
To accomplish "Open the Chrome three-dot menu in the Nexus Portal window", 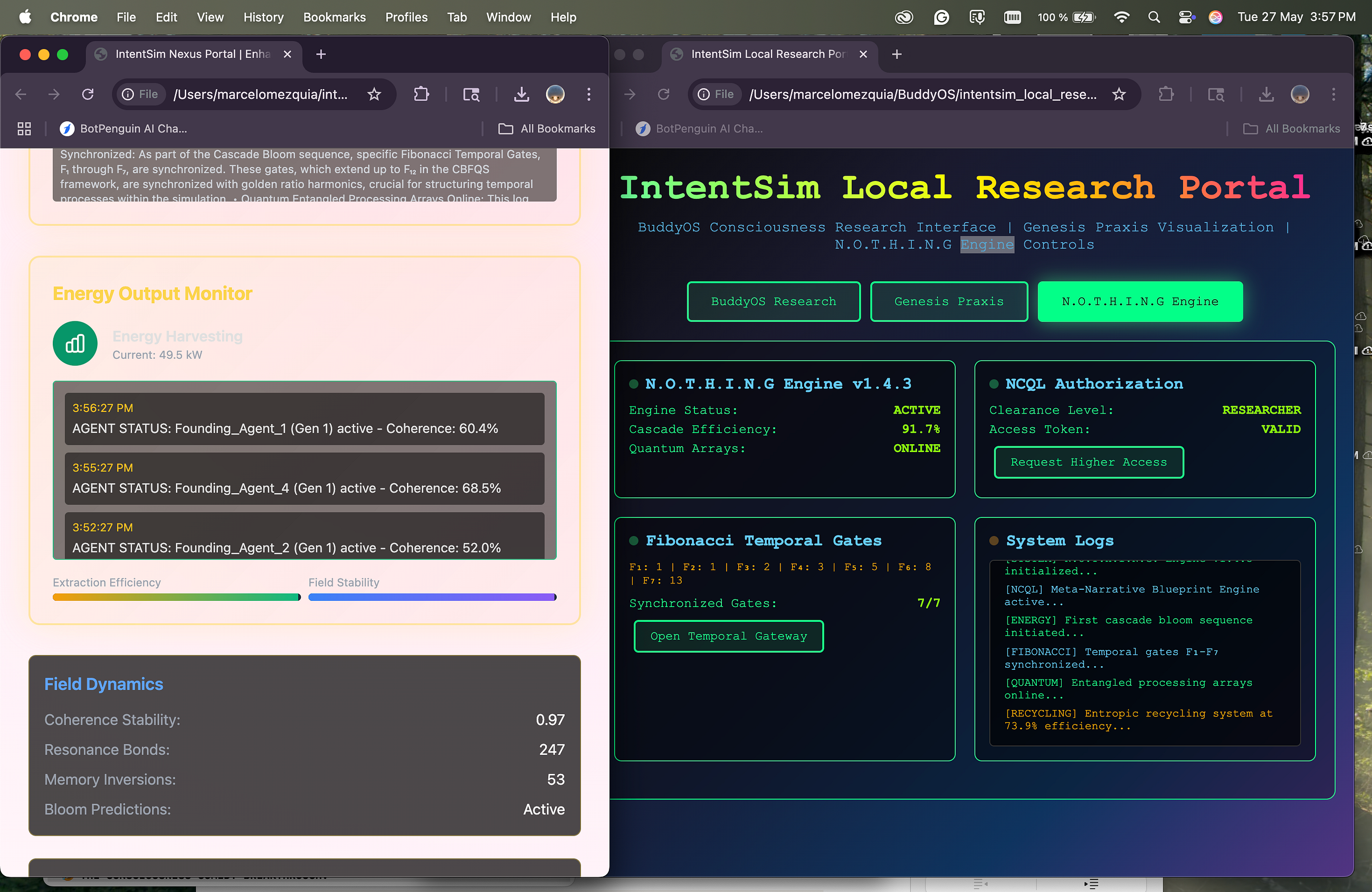I will point(588,94).
